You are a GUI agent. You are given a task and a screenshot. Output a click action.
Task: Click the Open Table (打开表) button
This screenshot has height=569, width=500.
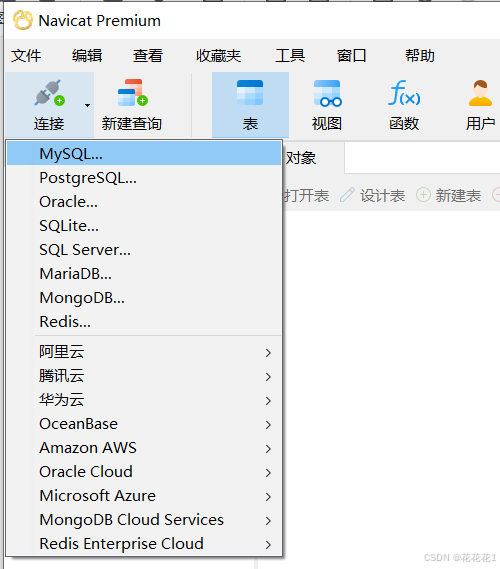[x=307, y=196]
